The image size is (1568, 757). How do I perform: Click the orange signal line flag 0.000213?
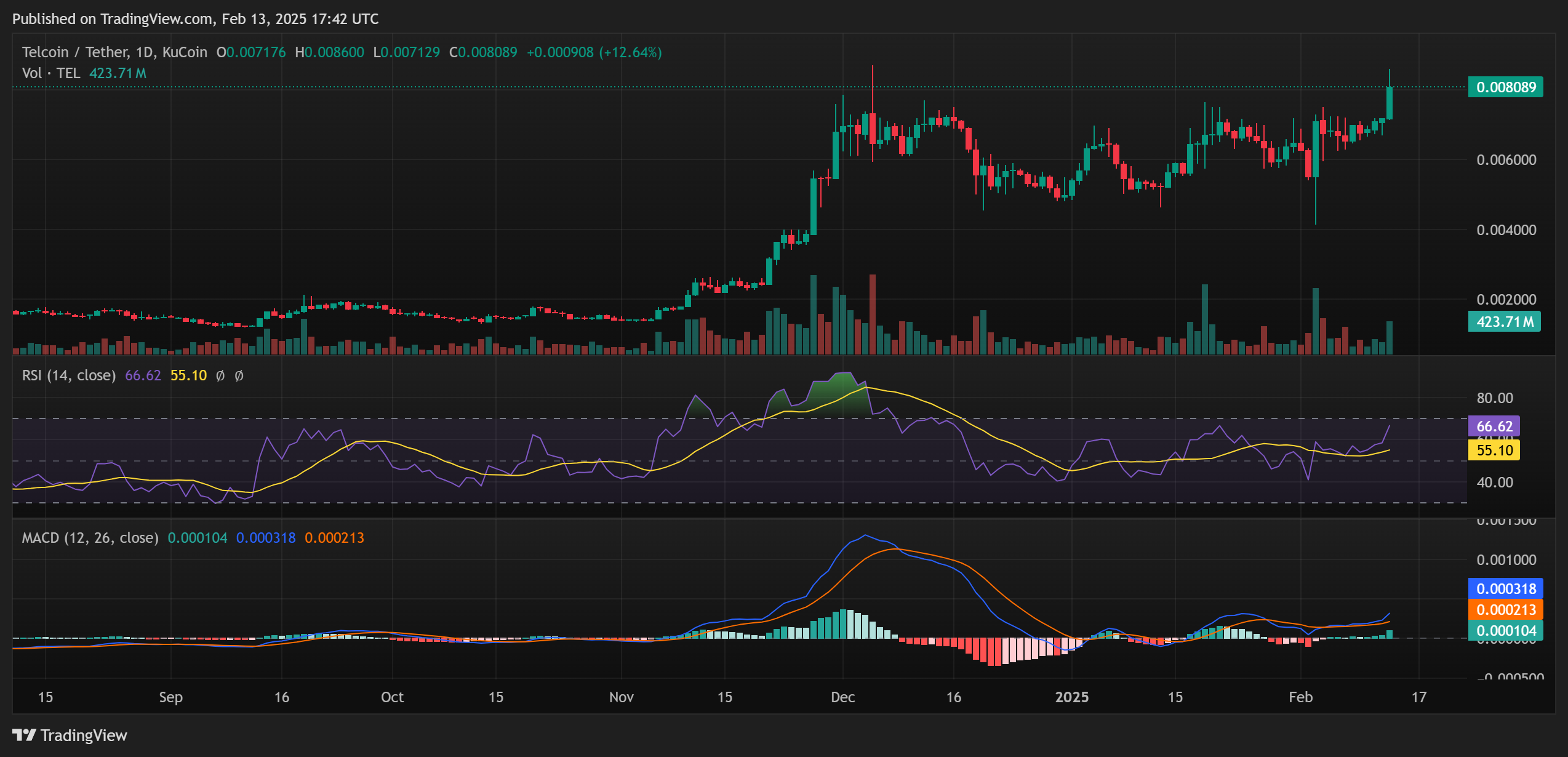click(1506, 610)
